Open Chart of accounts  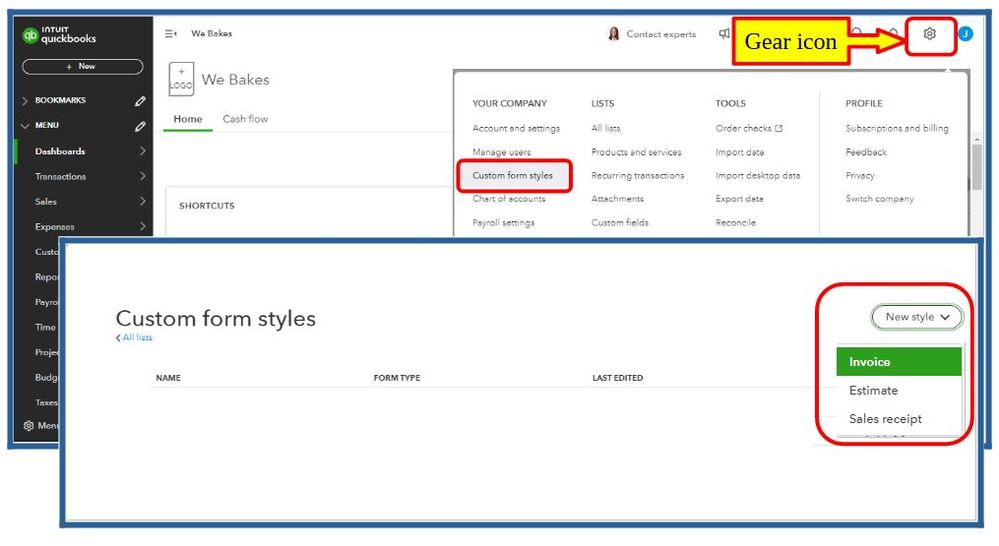tap(509, 199)
